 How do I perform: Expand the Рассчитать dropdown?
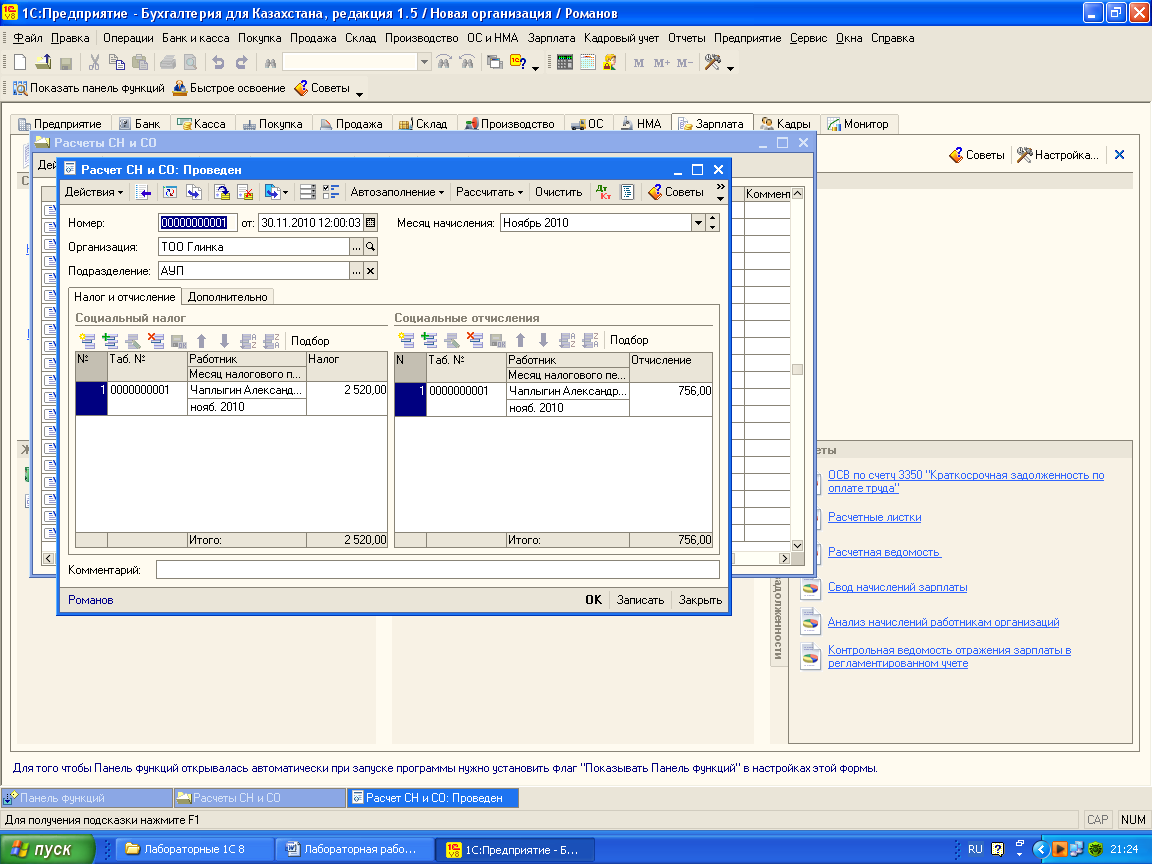tap(489, 192)
